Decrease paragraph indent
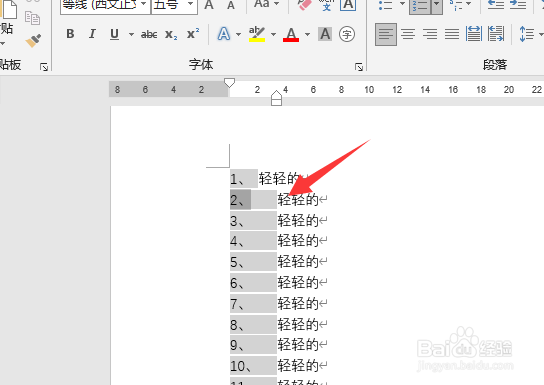 [496, 5]
